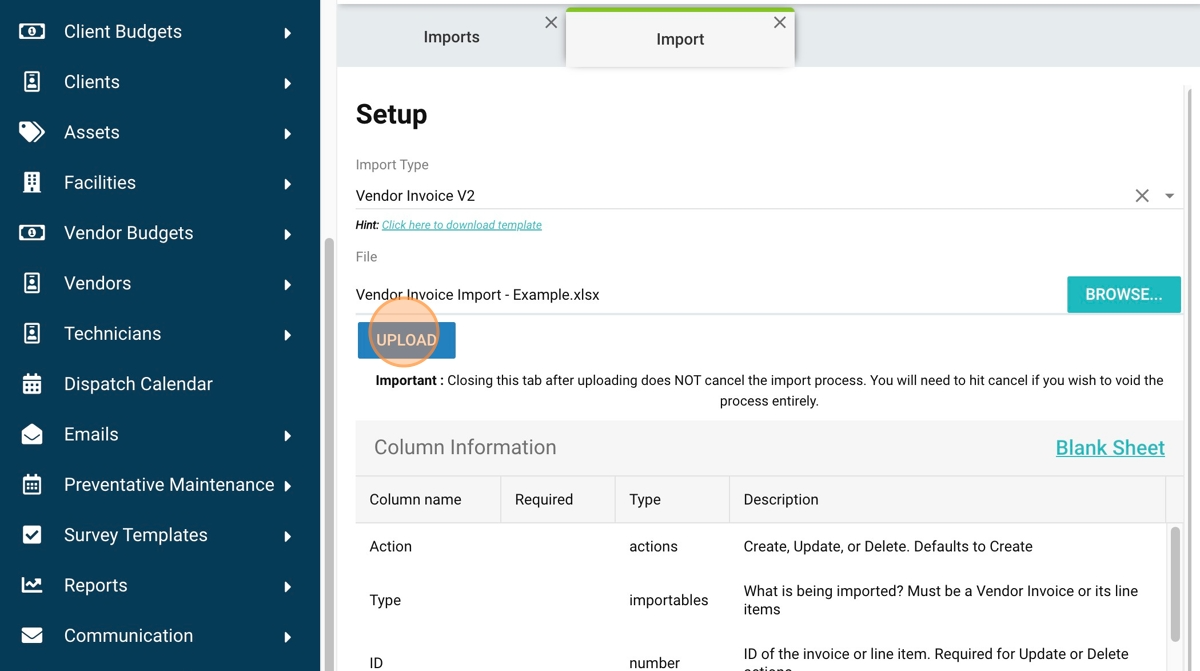Click the download template hint link
Viewport: 1200px width, 671px height.
461,225
